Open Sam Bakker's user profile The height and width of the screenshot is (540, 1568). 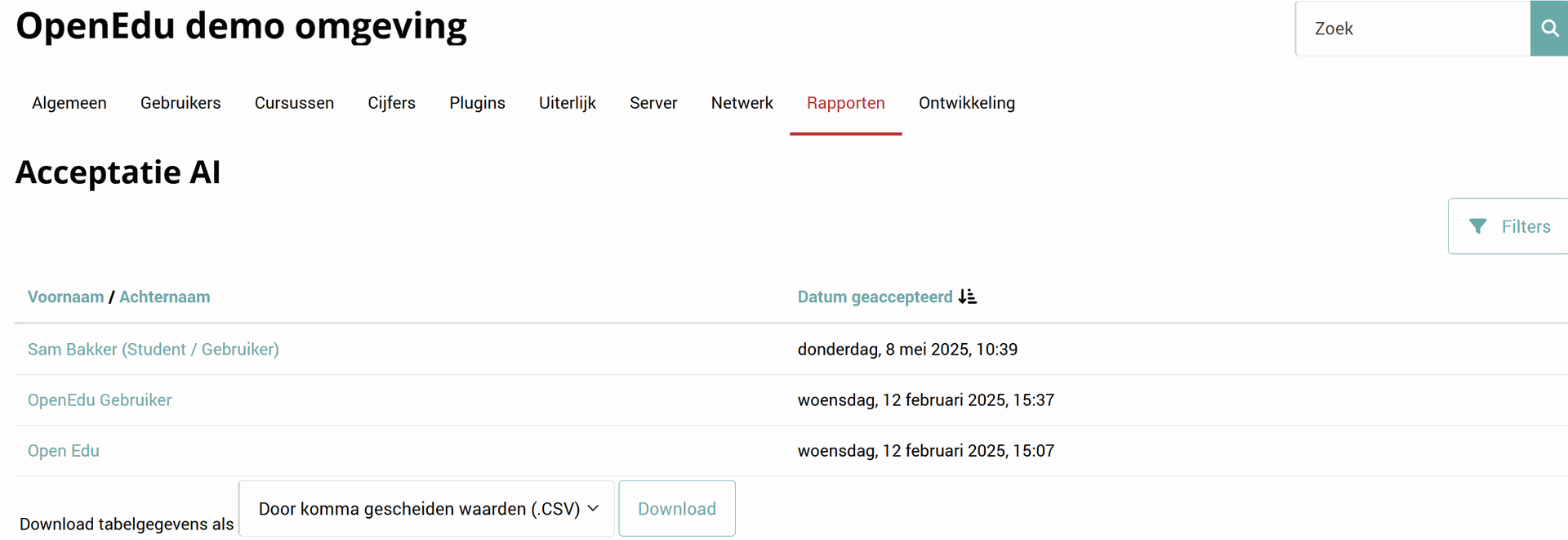coord(153,350)
